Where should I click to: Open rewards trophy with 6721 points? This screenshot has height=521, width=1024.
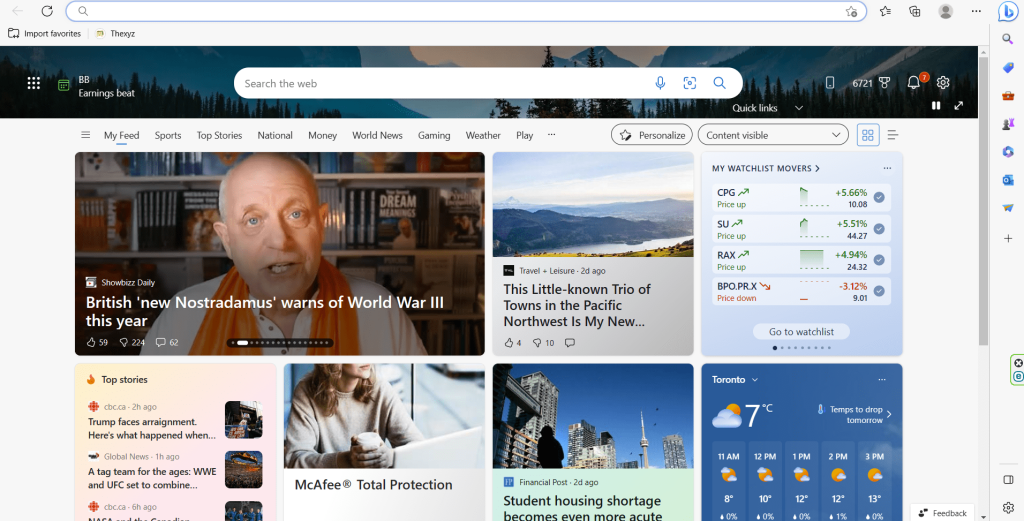click(871, 83)
